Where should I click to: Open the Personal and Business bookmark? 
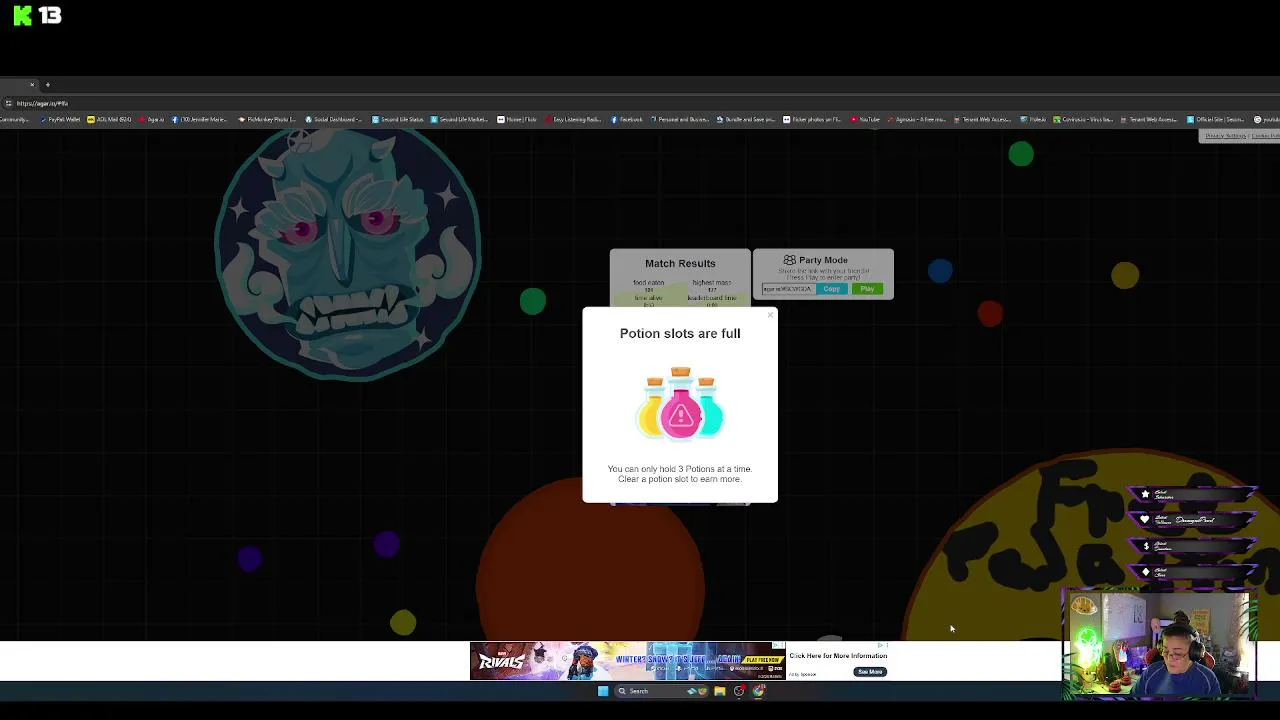[x=680, y=120]
